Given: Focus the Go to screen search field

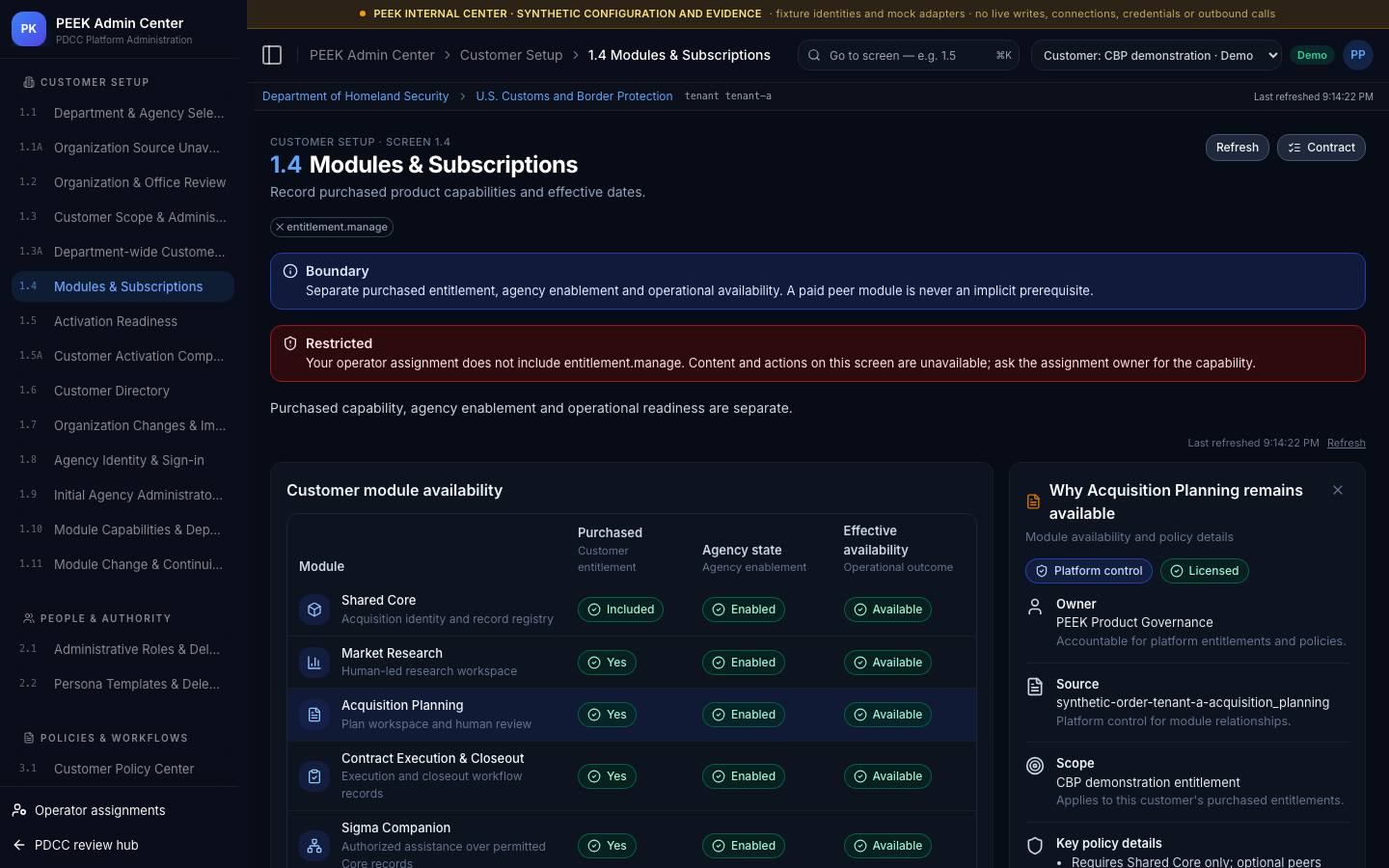Looking at the screenshot, I should click(x=910, y=55).
